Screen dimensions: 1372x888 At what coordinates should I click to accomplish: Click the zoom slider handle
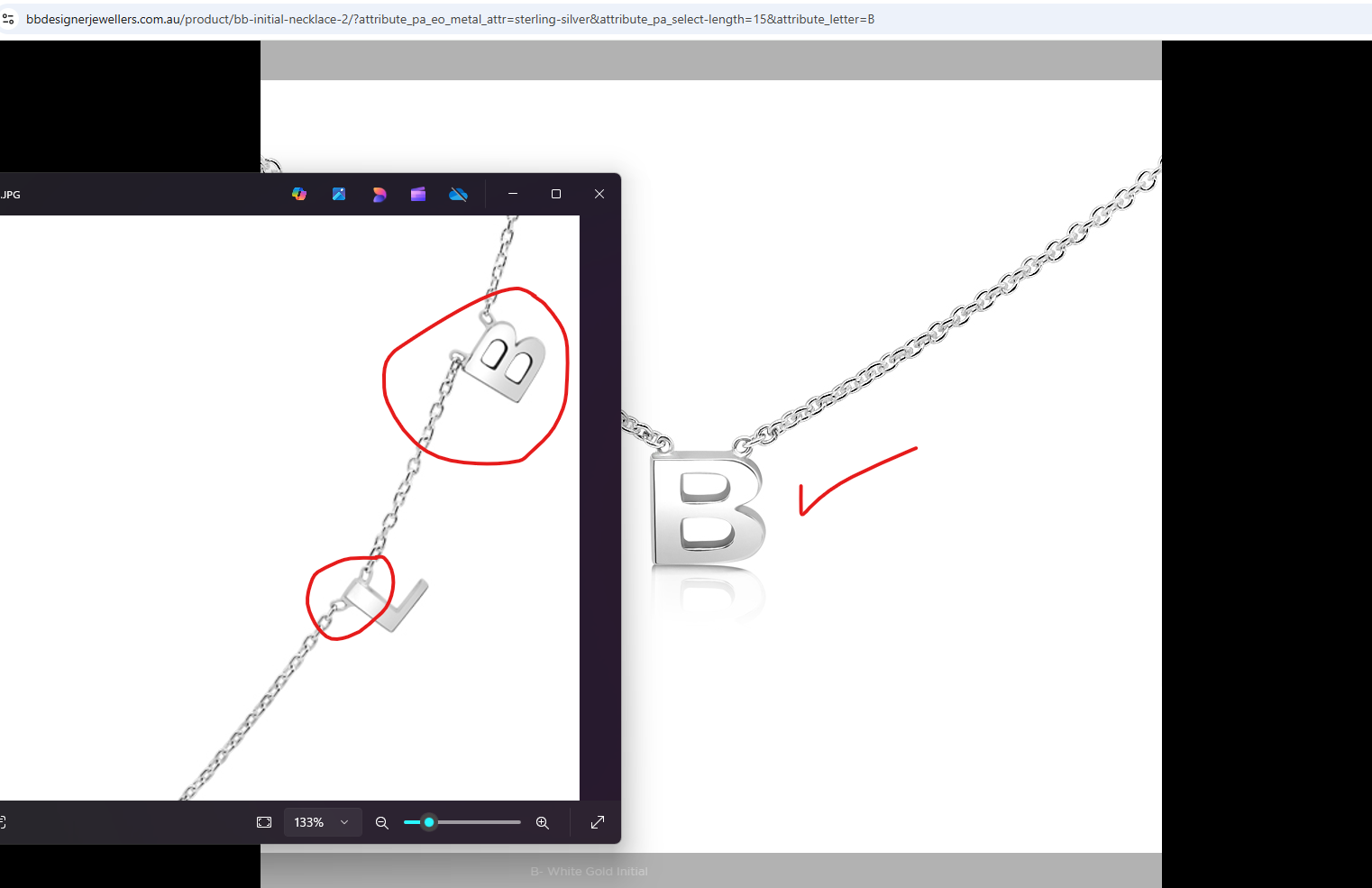click(x=429, y=822)
